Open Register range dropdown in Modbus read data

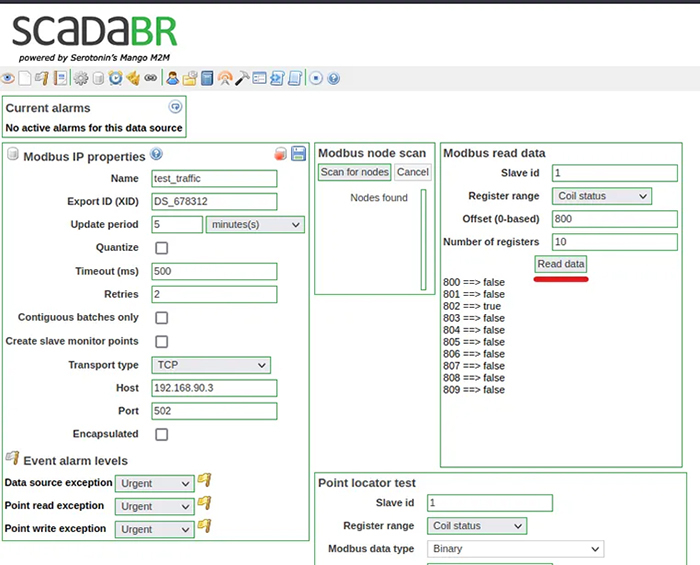tap(602, 196)
